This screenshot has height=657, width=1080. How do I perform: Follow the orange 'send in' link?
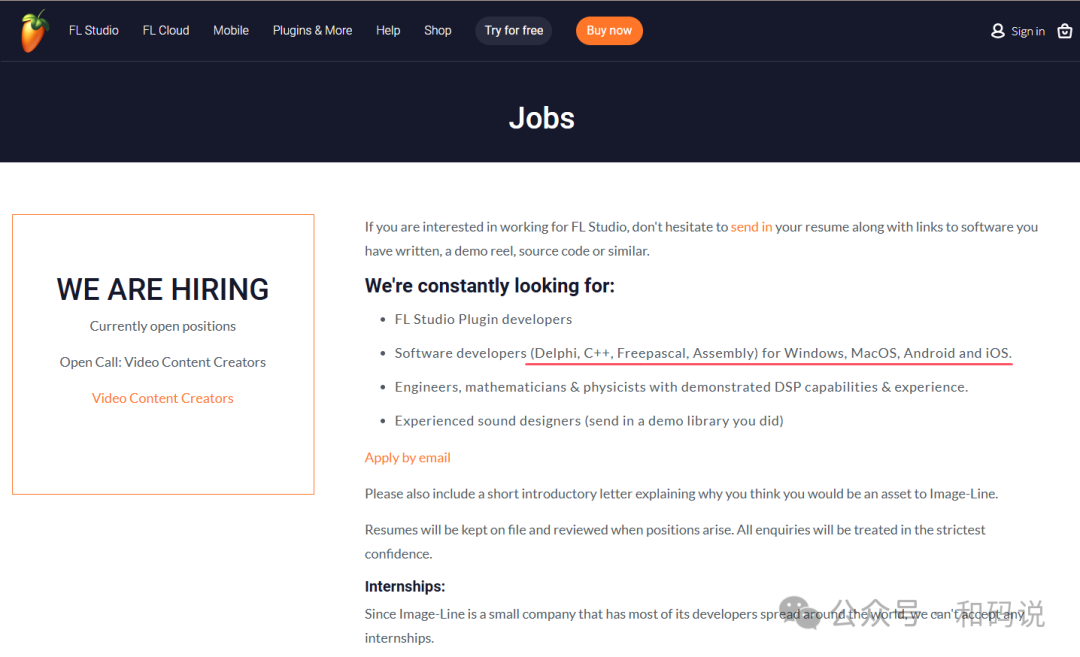point(751,227)
